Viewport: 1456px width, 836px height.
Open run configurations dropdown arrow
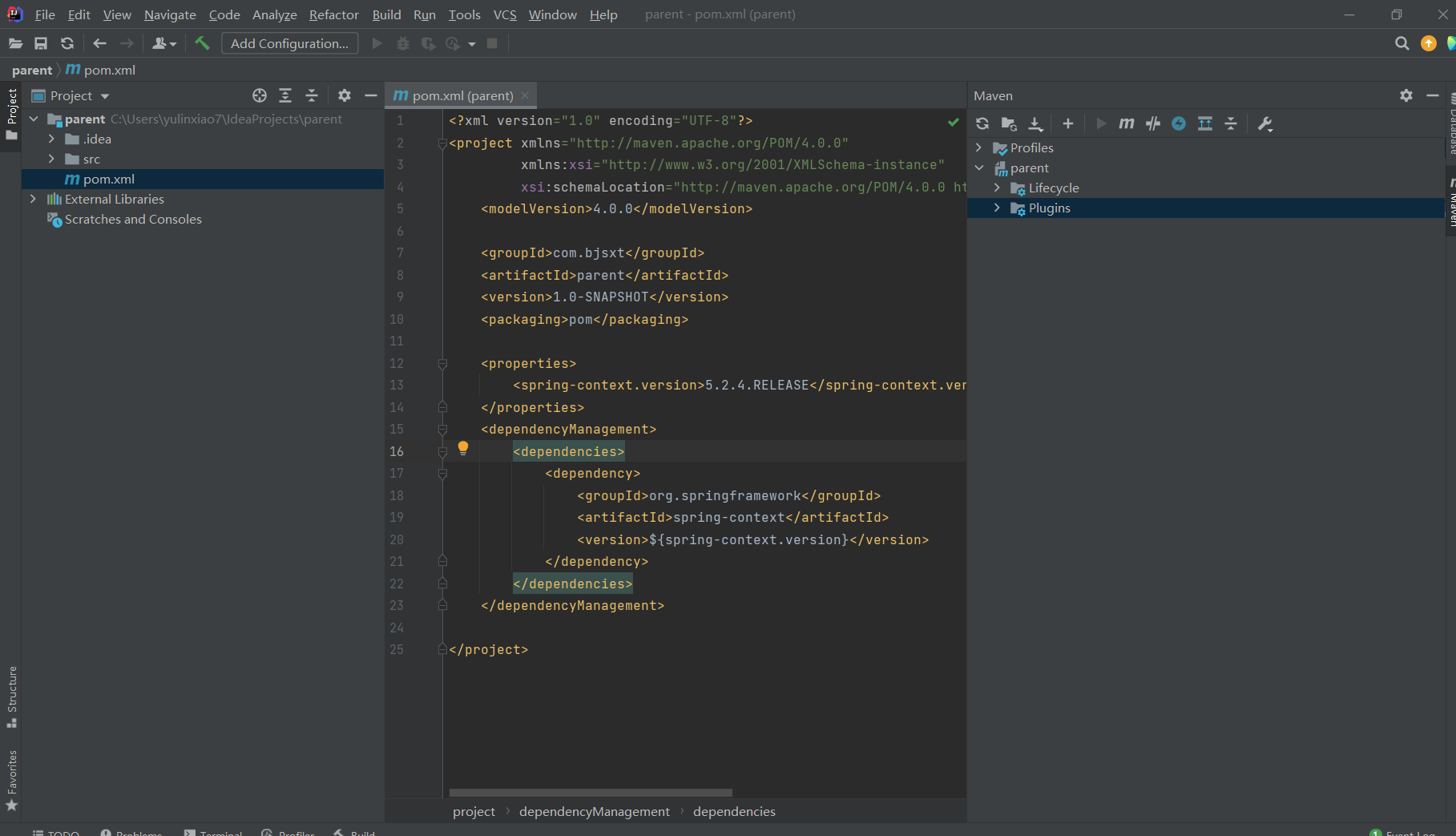[472, 44]
